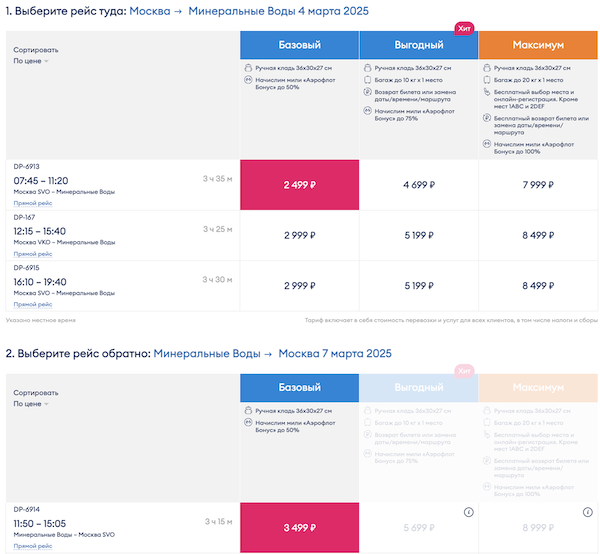
Task: Click info icon on return 8 999 ₽ fare
Action: pos(587,512)
